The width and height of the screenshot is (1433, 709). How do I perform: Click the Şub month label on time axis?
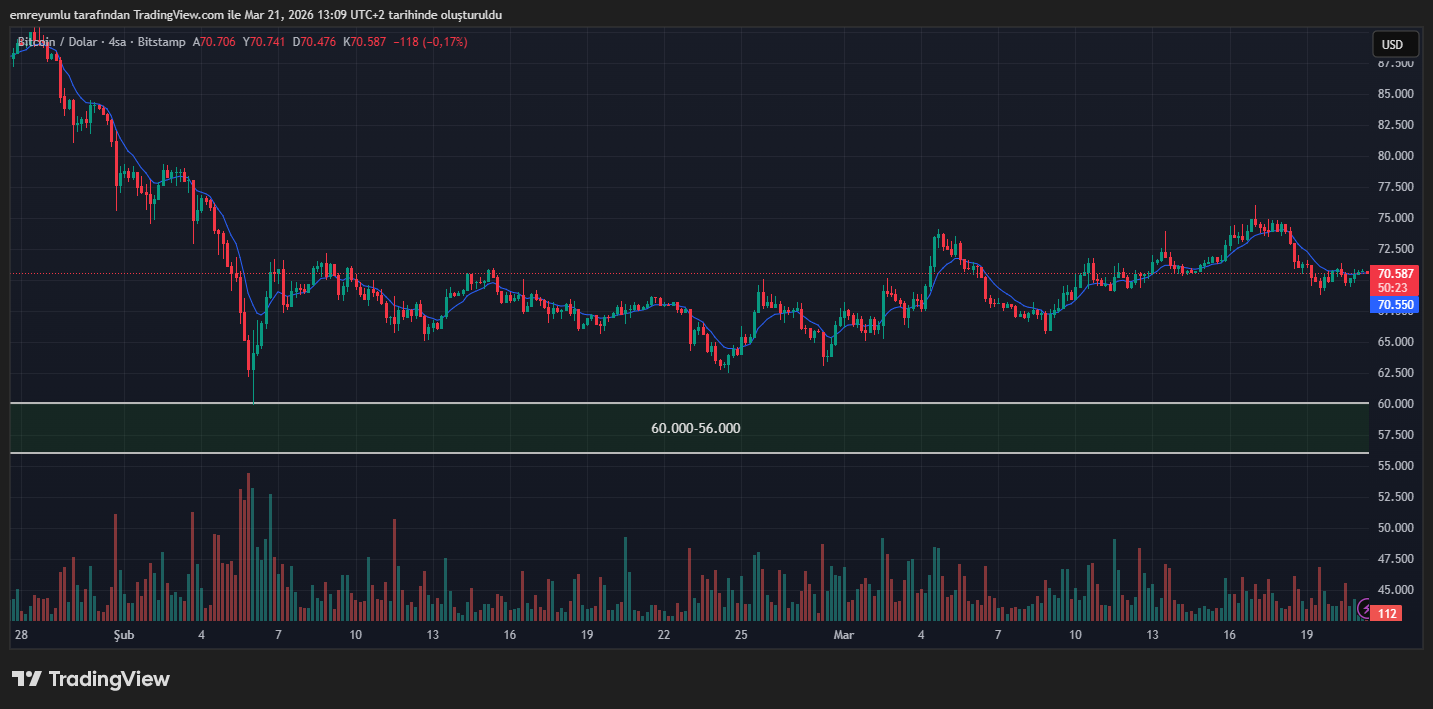(x=123, y=635)
